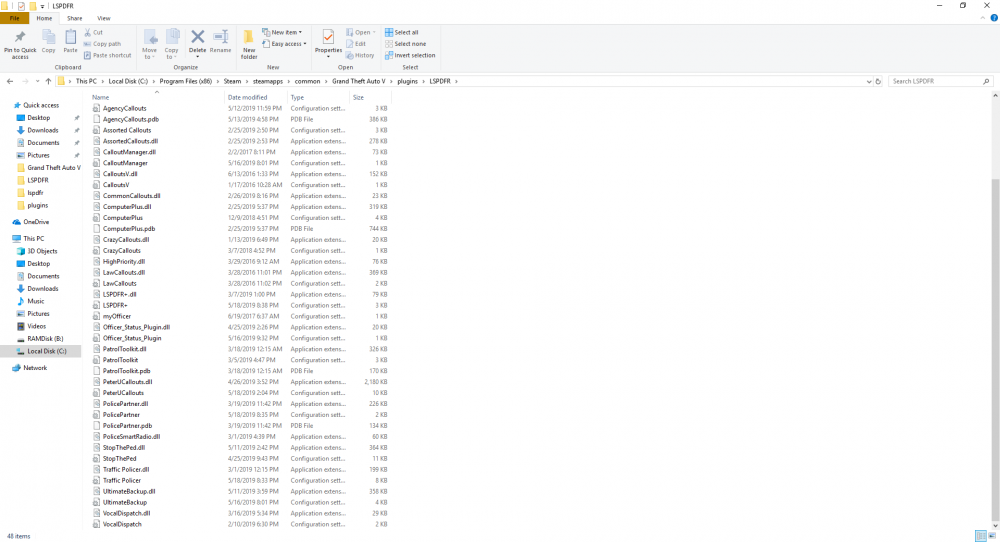Expand chevron after LSPDFR in address bar
The image size is (1000, 542).
(x=457, y=82)
